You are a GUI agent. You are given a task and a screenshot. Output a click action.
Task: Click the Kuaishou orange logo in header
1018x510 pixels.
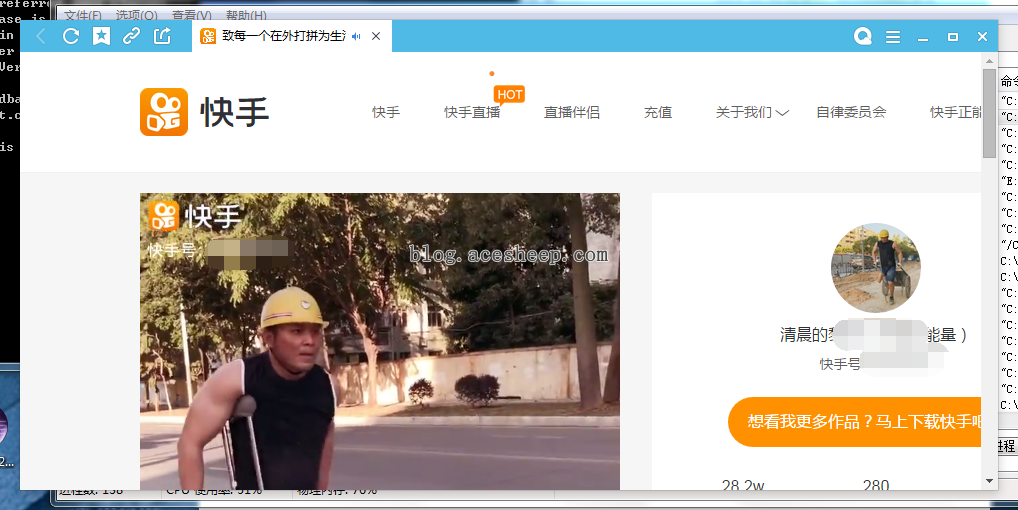164,112
